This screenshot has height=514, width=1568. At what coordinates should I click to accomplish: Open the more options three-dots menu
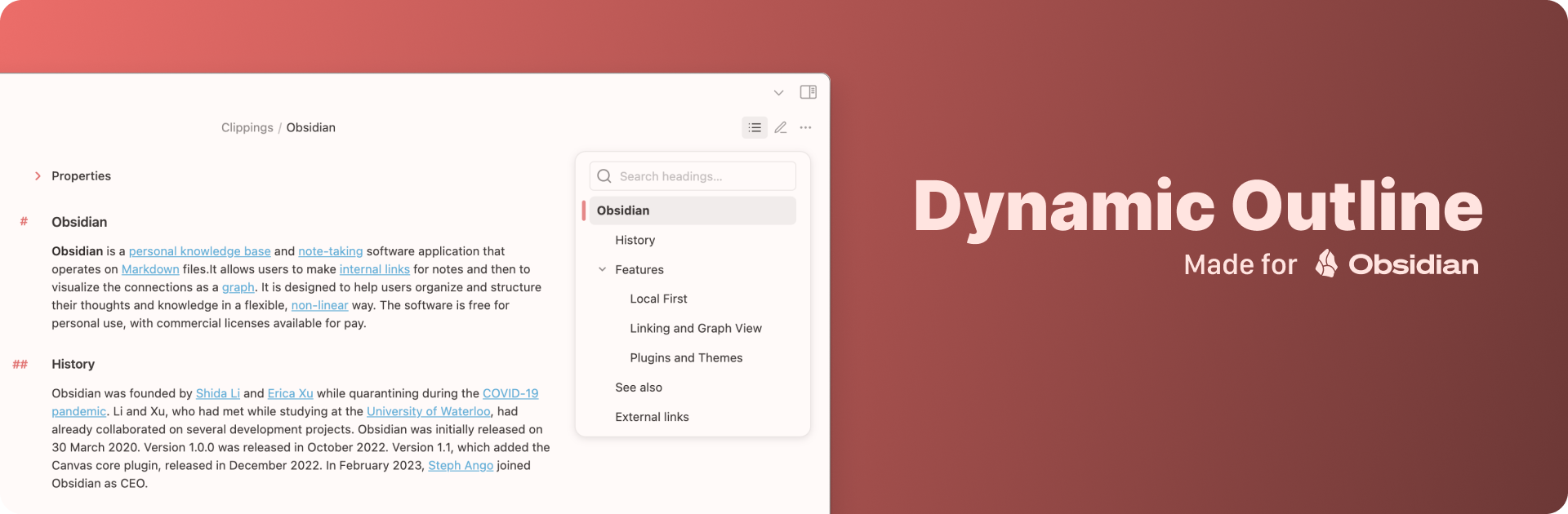pyautogui.click(x=806, y=127)
